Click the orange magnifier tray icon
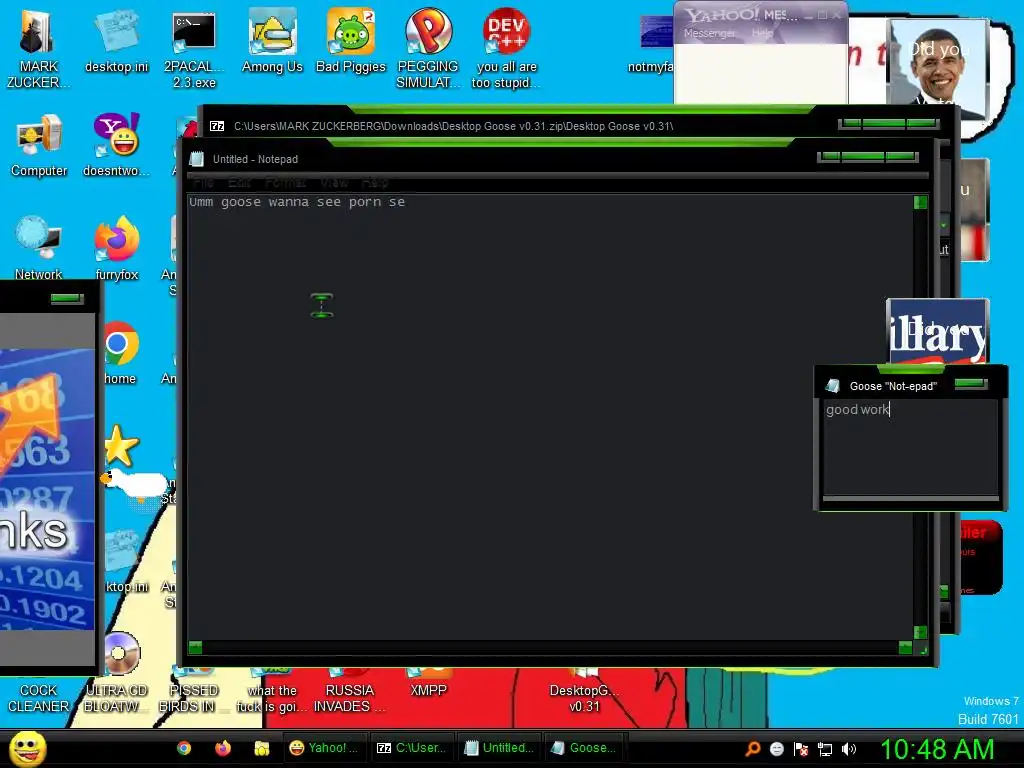 tap(753, 748)
